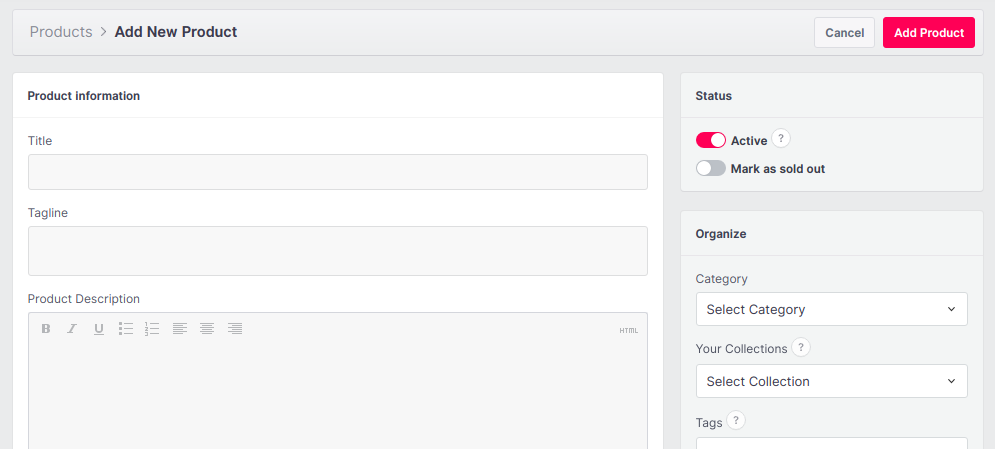Open the Select Category dropdown
The image size is (995, 449).
point(831,310)
